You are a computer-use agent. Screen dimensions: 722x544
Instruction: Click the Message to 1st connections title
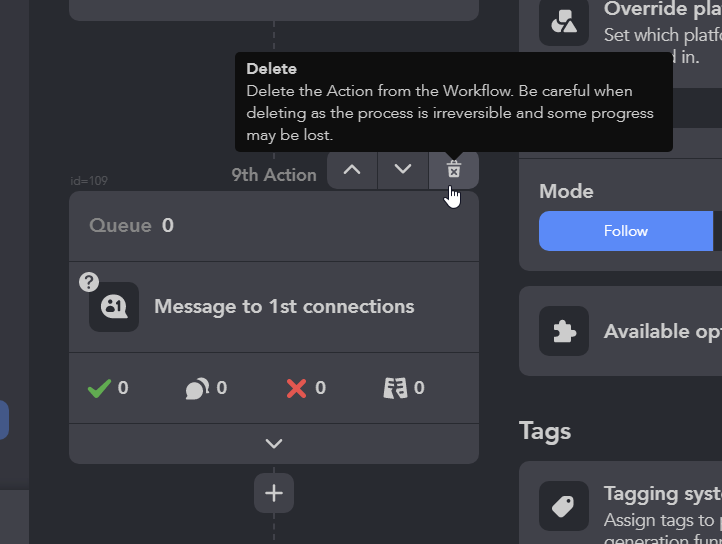click(x=284, y=307)
